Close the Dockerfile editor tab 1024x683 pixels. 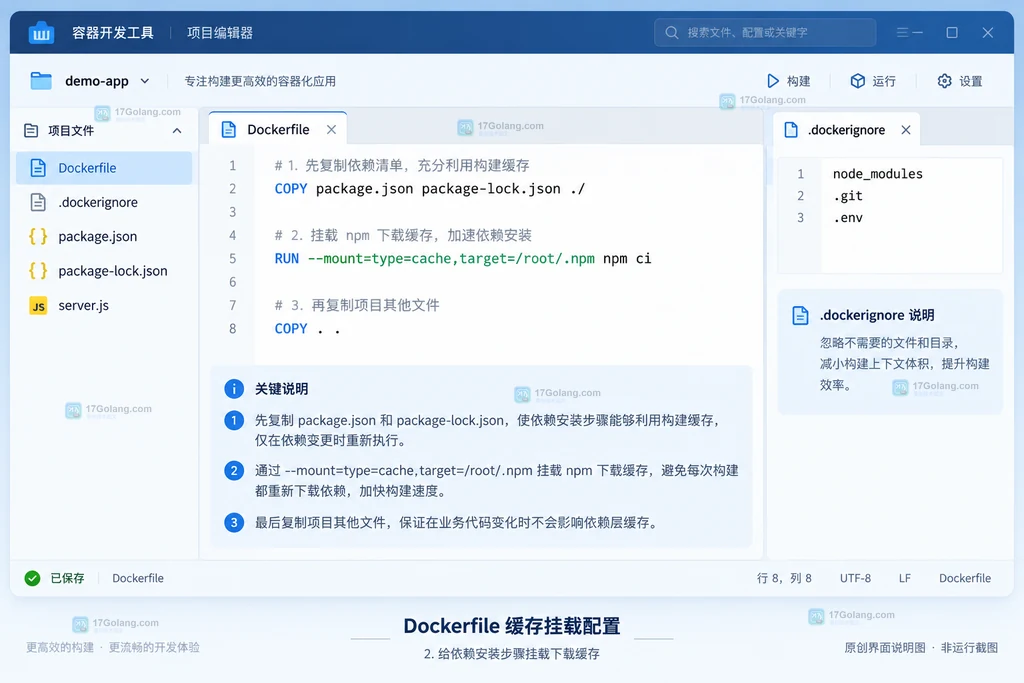point(332,129)
